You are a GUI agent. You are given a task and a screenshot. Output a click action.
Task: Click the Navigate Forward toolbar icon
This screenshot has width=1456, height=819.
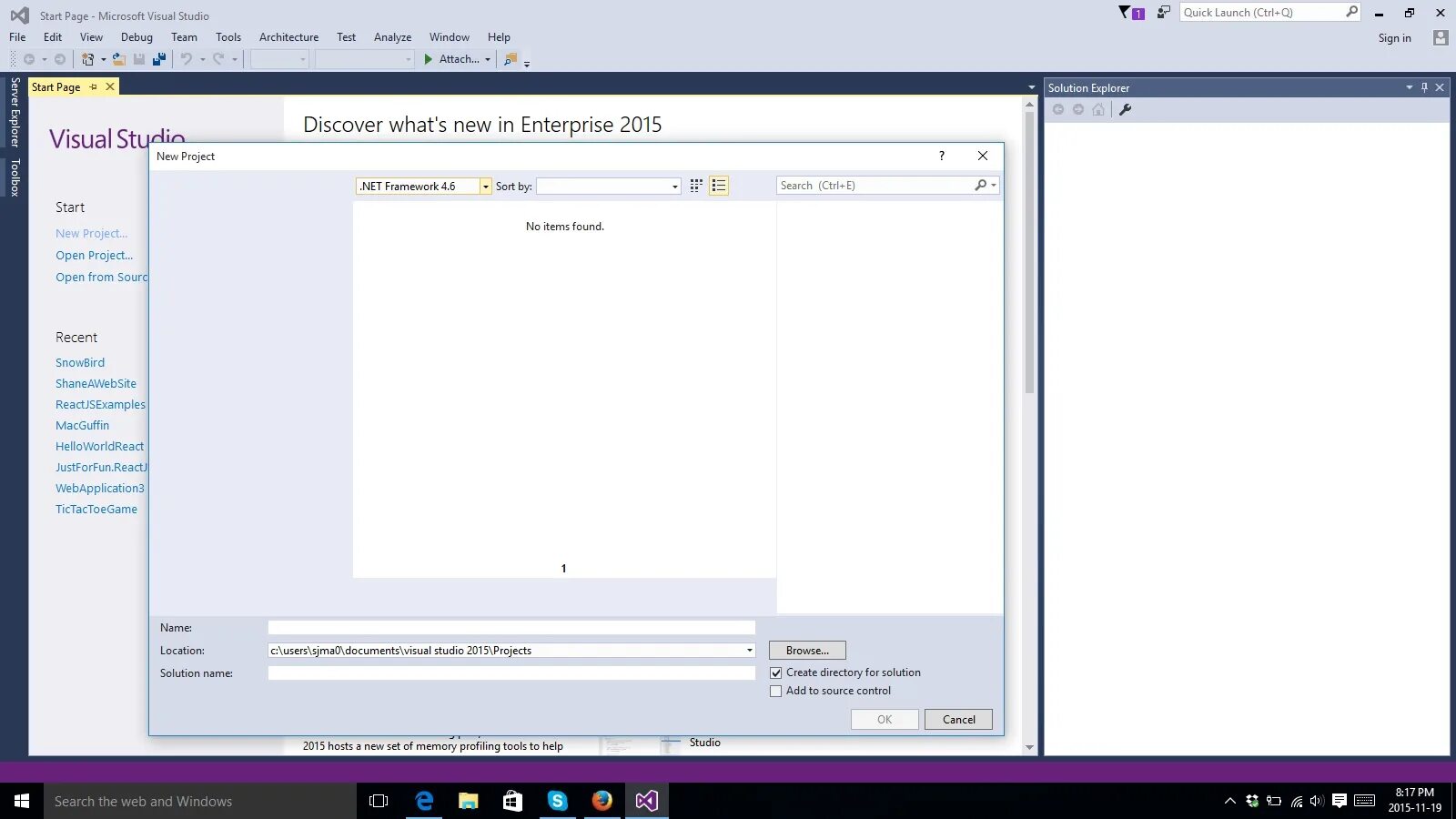pyautogui.click(x=60, y=59)
